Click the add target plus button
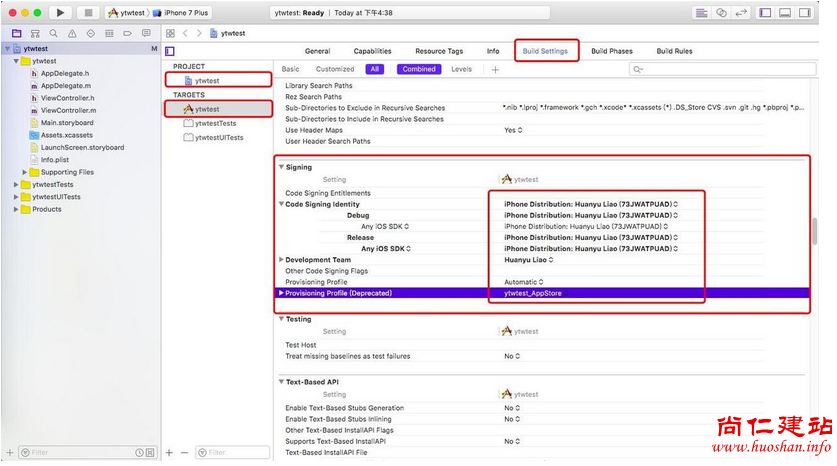 [168, 453]
